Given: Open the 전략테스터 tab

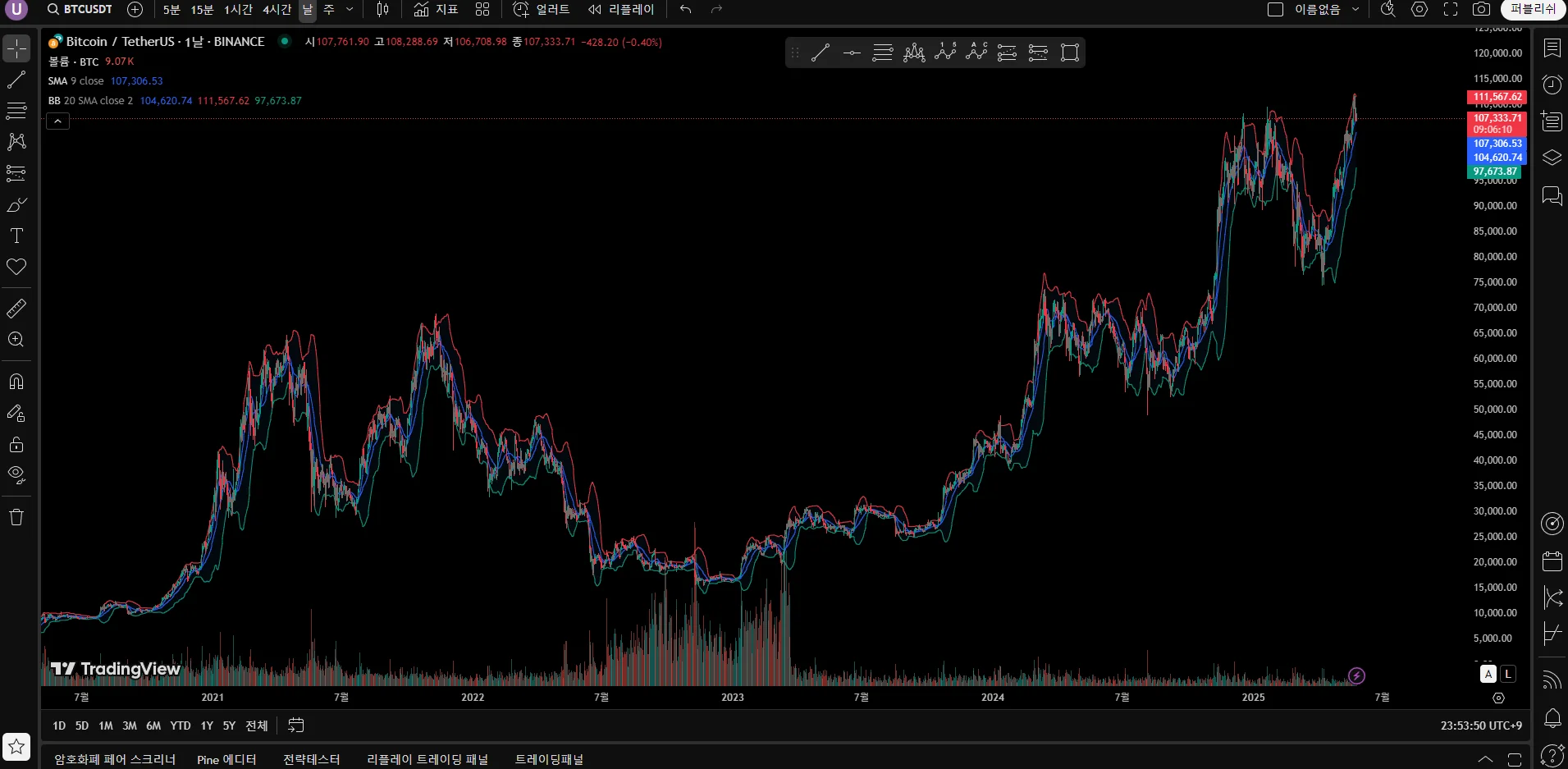Looking at the screenshot, I should pos(312,759).
